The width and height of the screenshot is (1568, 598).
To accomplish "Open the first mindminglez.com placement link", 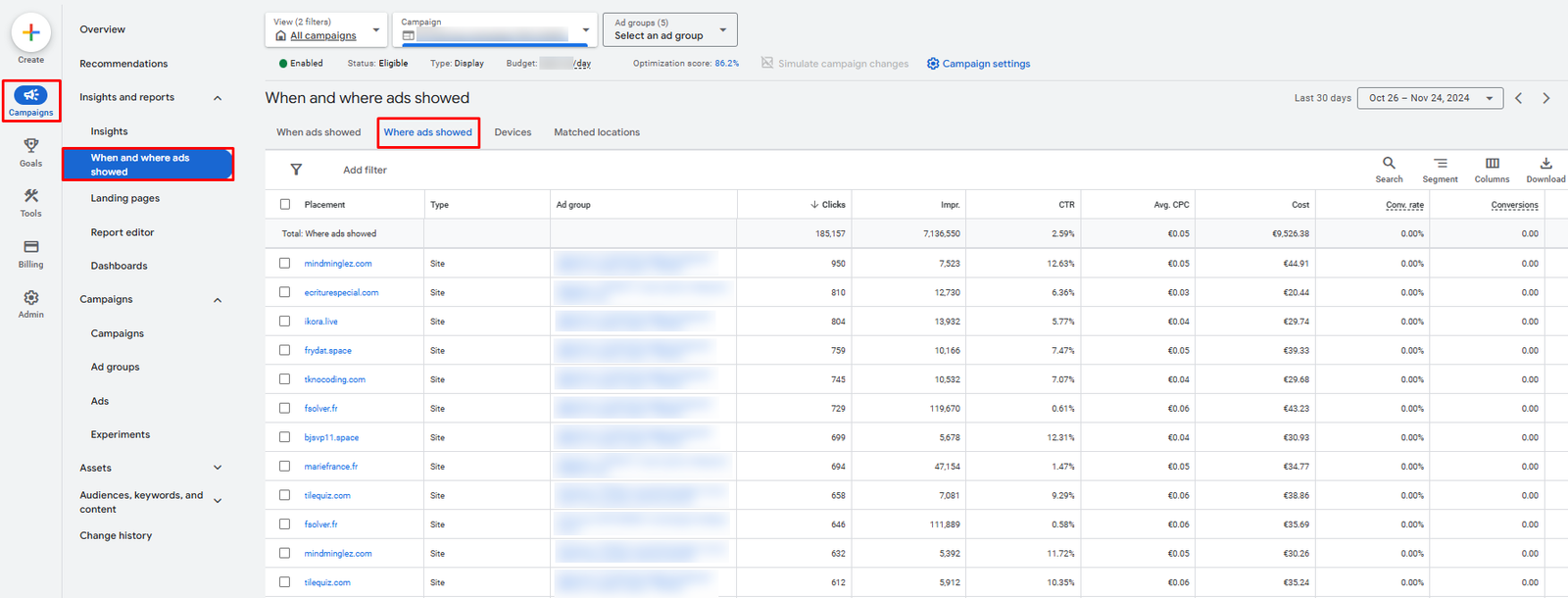I will 338,264.
